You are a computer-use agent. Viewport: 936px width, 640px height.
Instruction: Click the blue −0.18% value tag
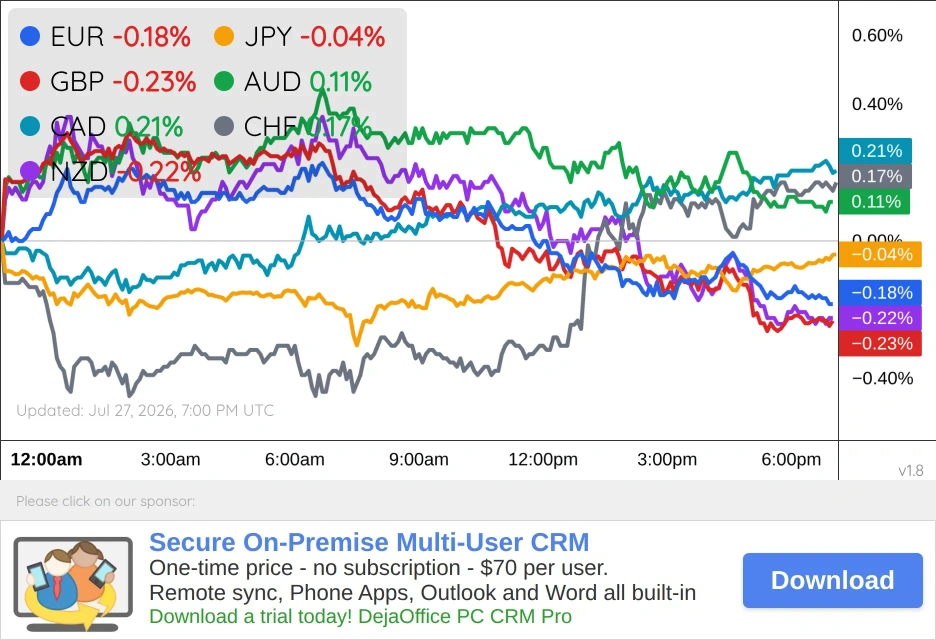880,293
